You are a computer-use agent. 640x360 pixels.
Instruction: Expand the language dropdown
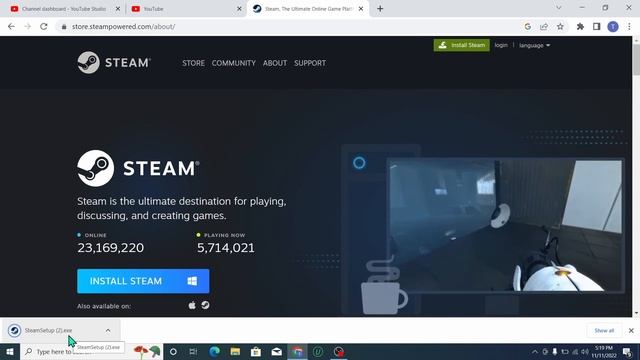(534, 45)
